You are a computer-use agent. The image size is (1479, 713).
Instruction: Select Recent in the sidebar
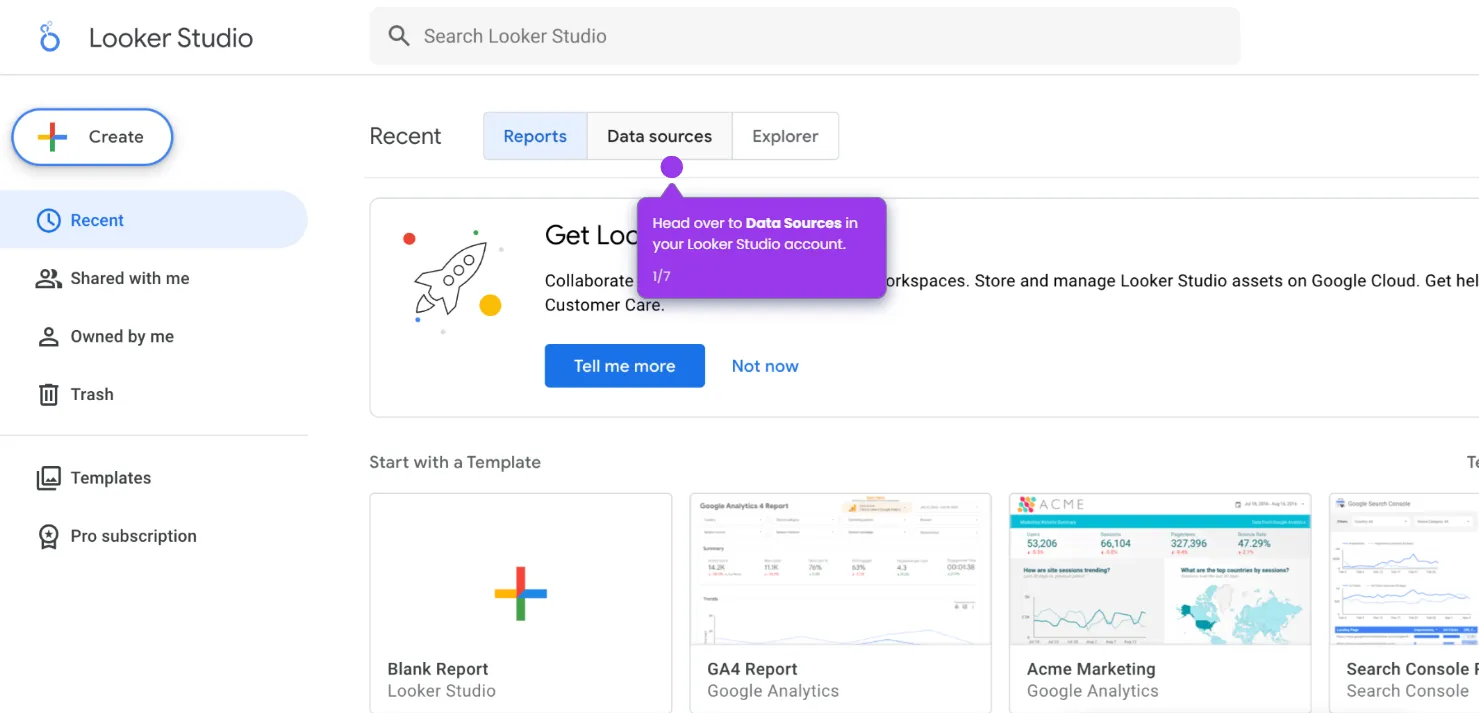point(153,220)
